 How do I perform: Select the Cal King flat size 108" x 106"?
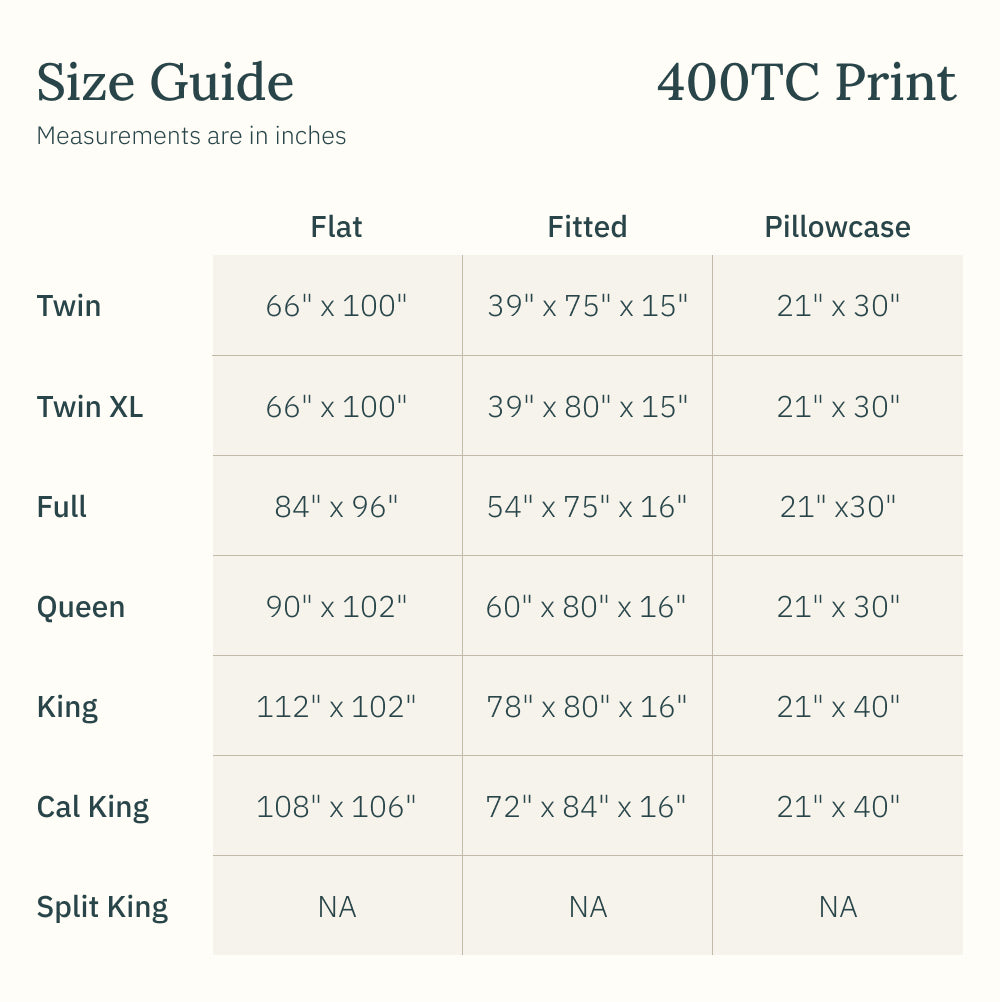point(336,807)
